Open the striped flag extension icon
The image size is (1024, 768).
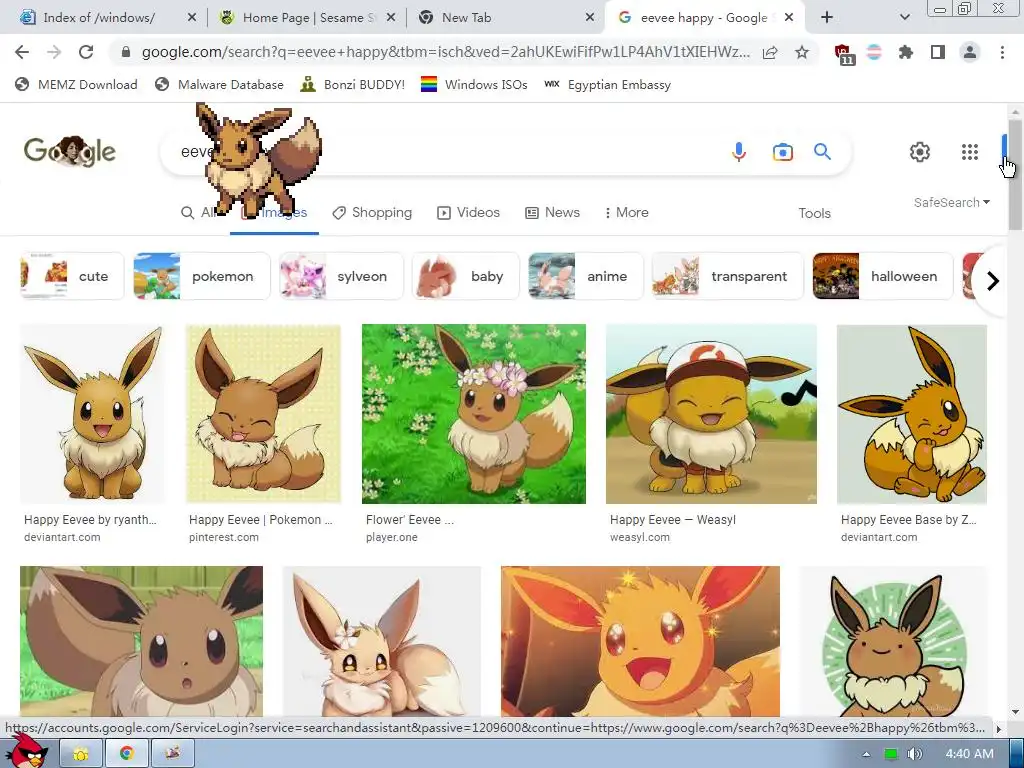874,52
